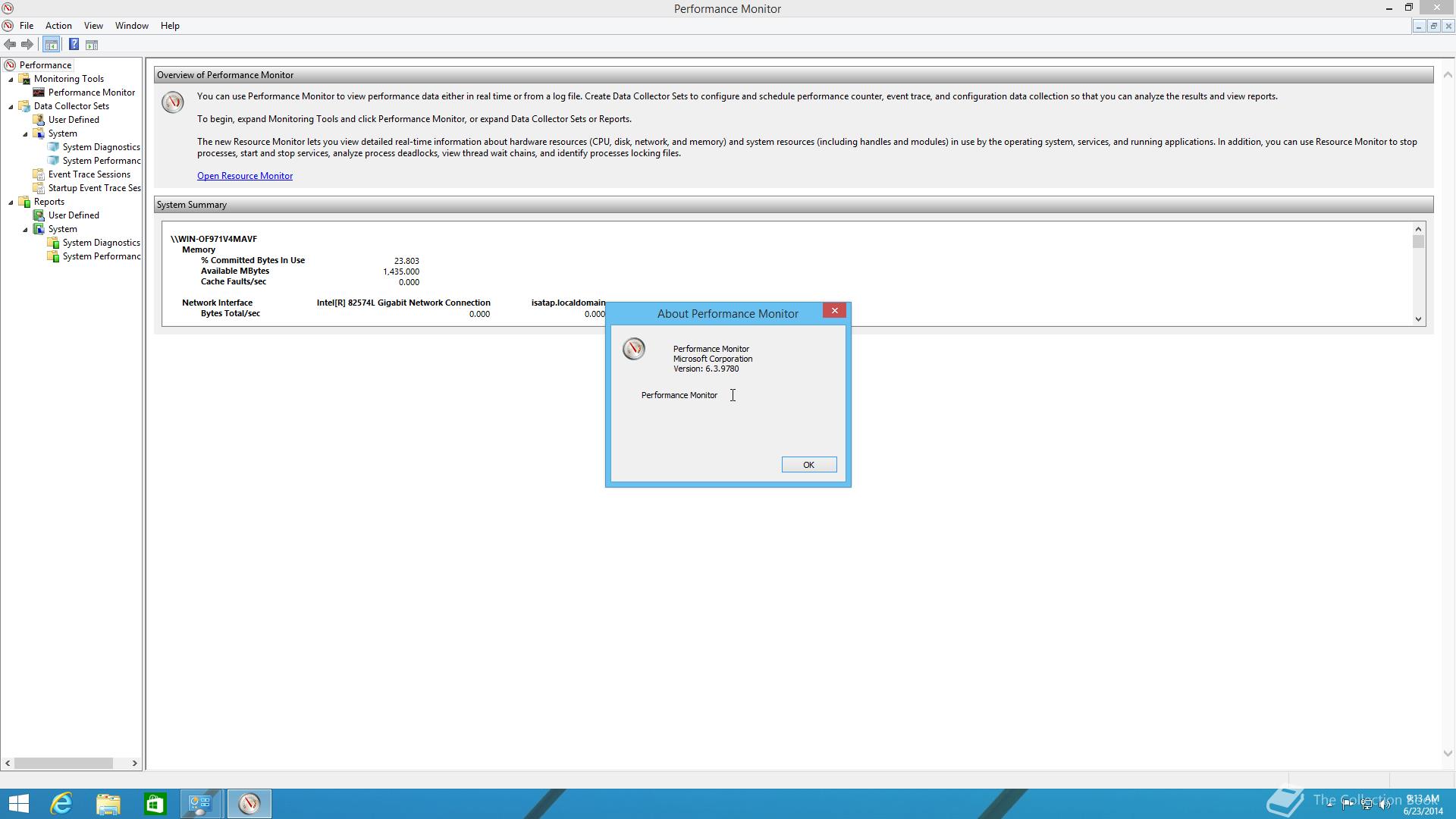The width and height of the screenshot is (1456, 819).
Task: Collapse the Data Collector Sets tree node
Action: 11,106
